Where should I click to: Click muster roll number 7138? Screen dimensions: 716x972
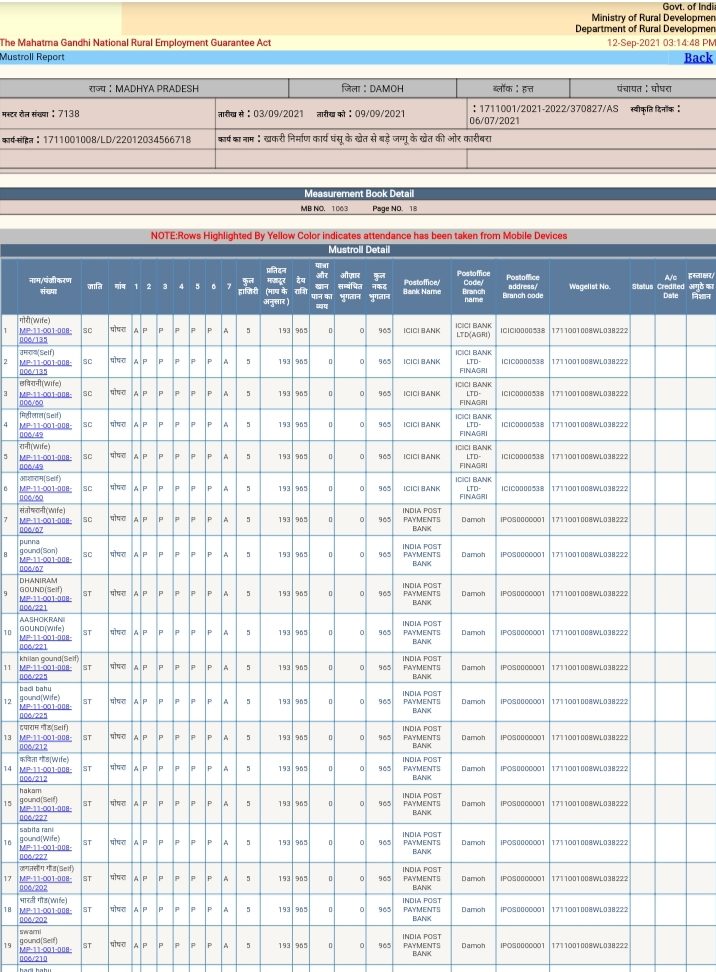coord(68,114)
